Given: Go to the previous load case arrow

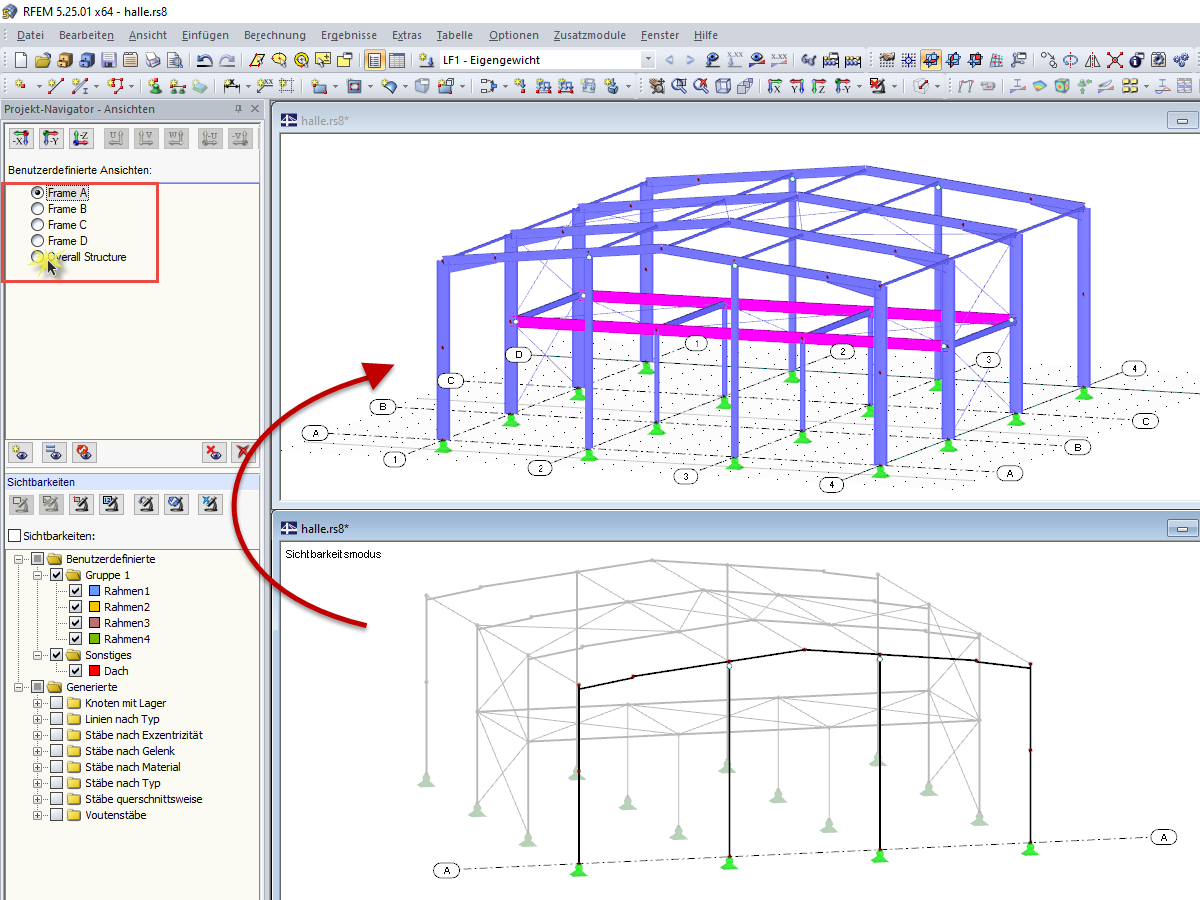Looking at the screenshot, I should coord(669,60).
